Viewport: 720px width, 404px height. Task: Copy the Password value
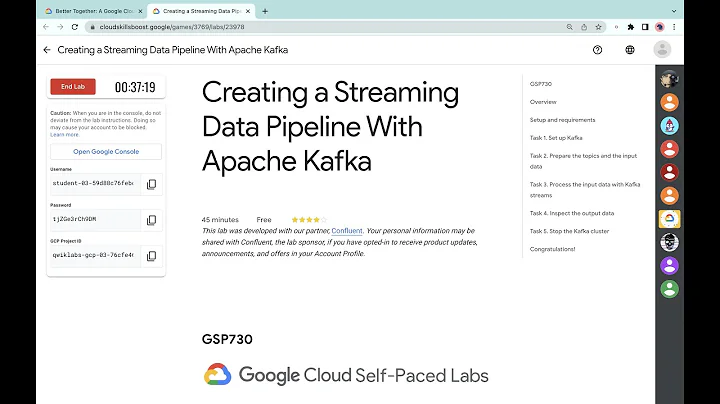pos(151,220)
